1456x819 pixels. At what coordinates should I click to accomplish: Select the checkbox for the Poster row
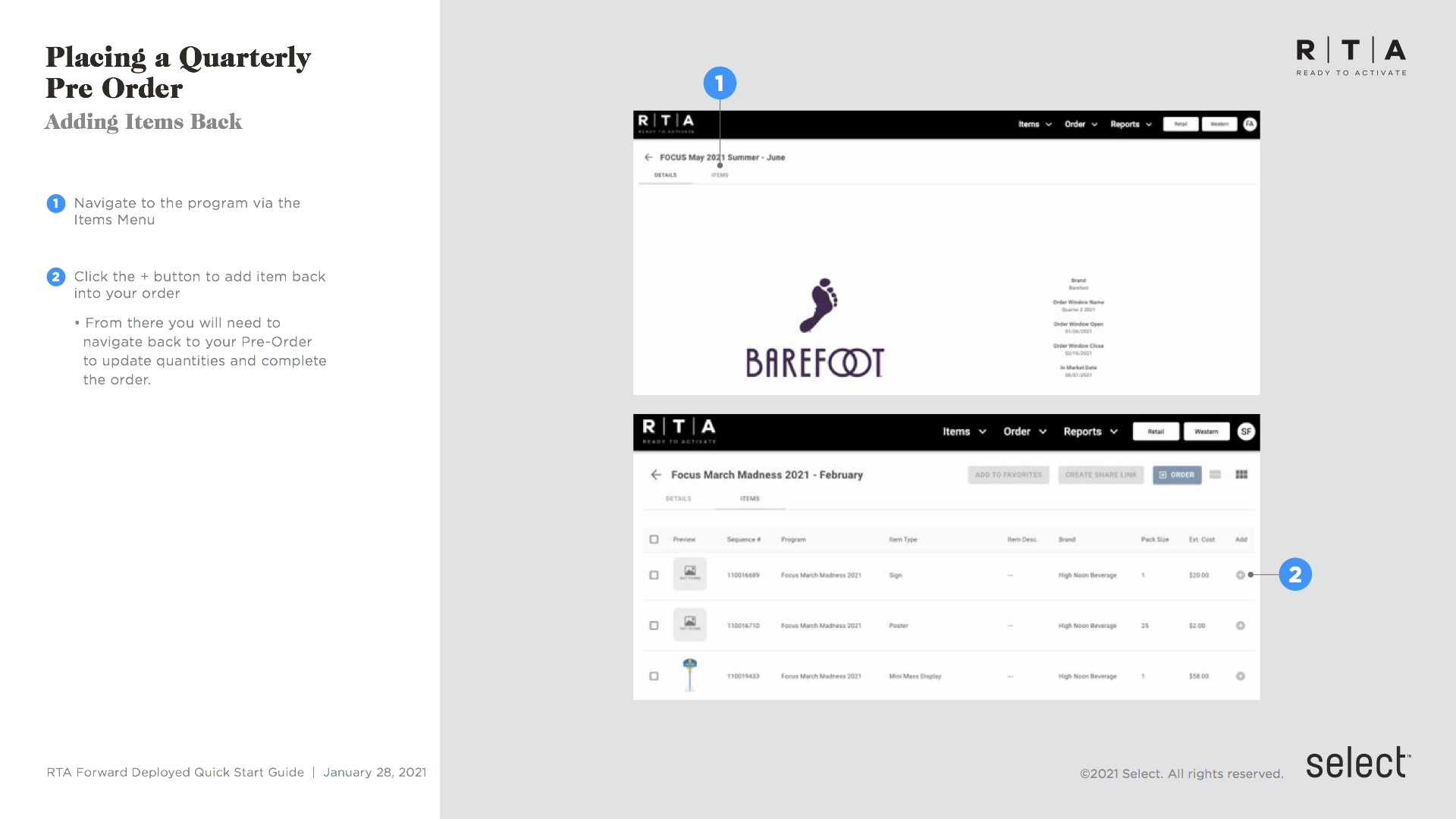pyautogui.click(x=654, y=626)
